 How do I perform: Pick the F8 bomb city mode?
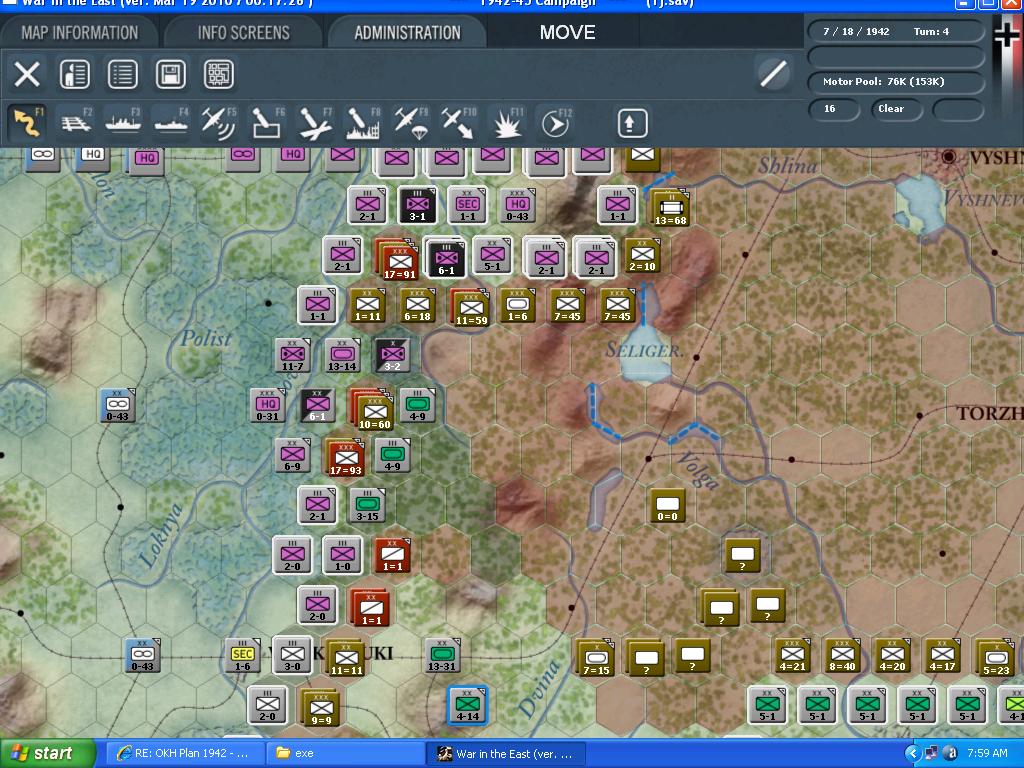coord(363,123)
